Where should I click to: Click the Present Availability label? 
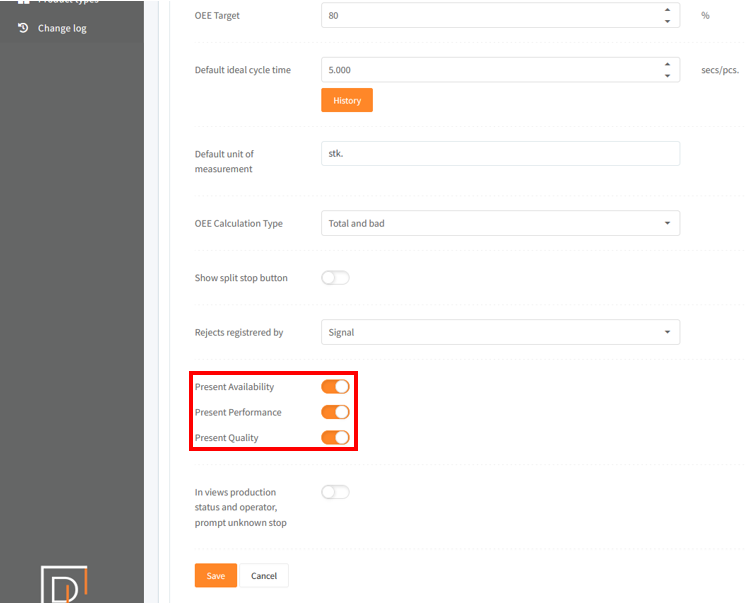click(234, 387)
